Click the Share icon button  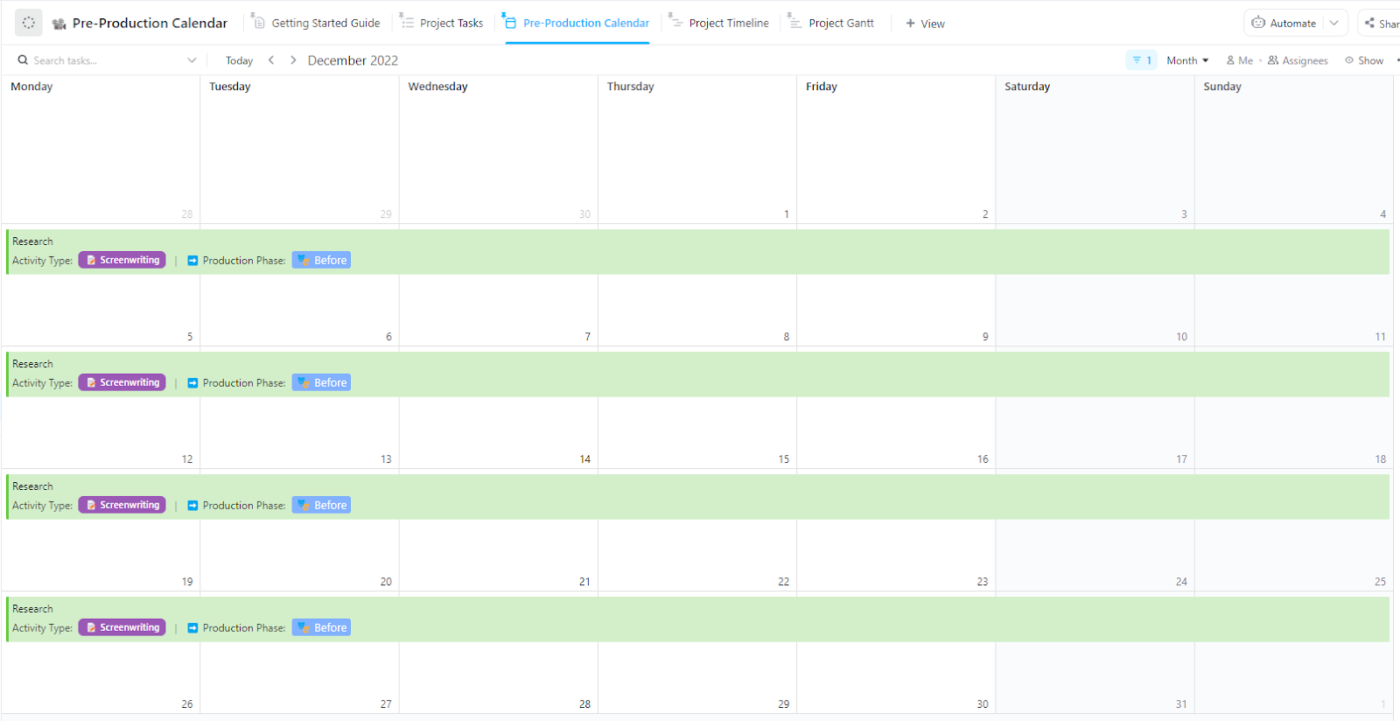point(1369,23)
